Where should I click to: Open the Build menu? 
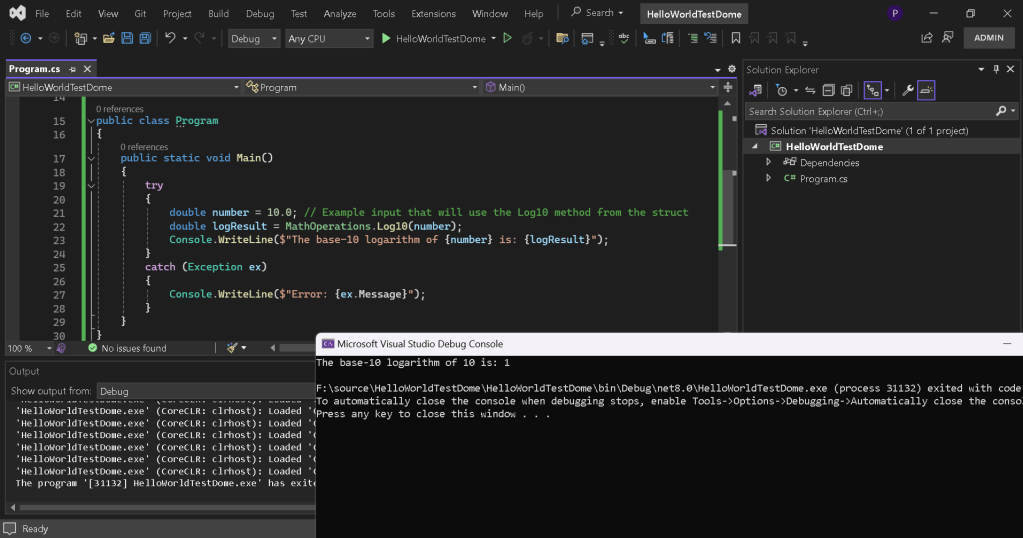click(x=218, y=13)
